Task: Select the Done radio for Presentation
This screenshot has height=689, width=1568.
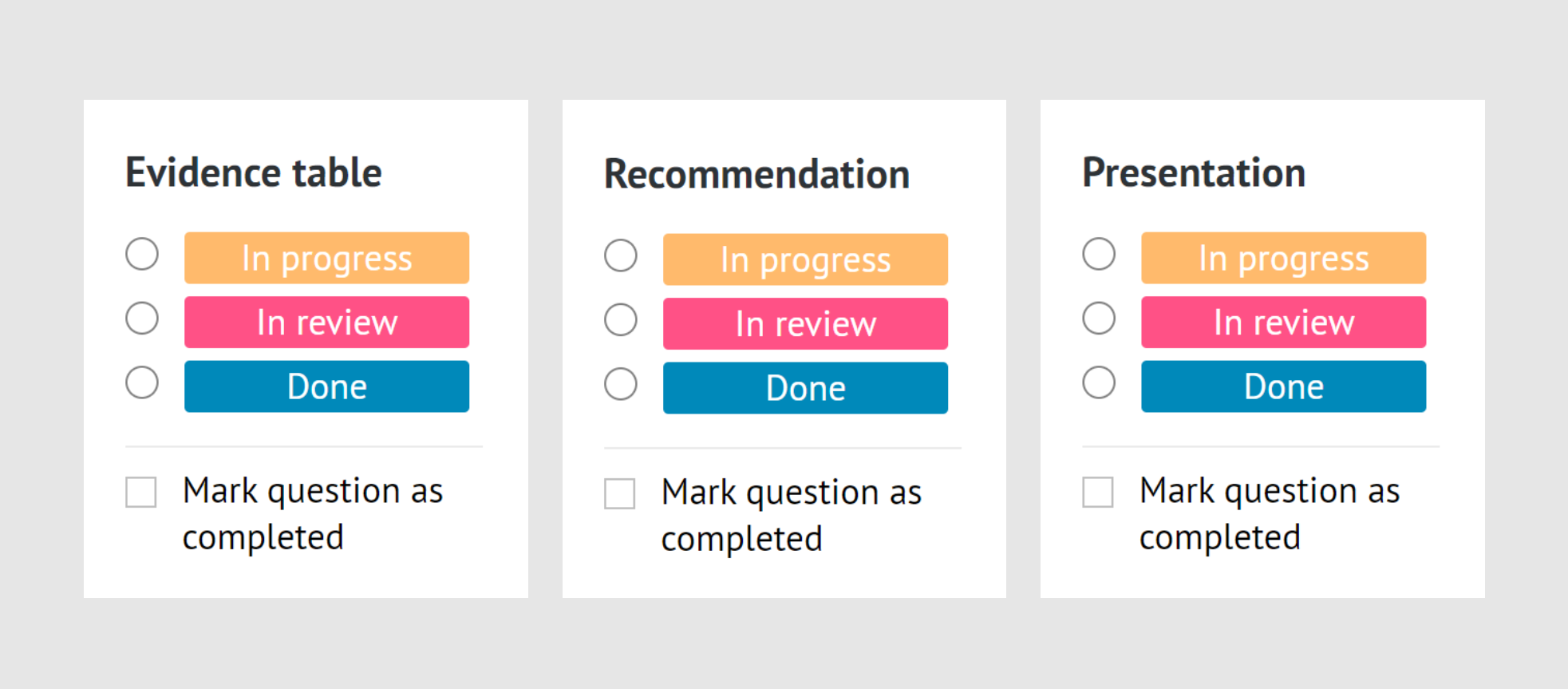Action: point(1099,382)
